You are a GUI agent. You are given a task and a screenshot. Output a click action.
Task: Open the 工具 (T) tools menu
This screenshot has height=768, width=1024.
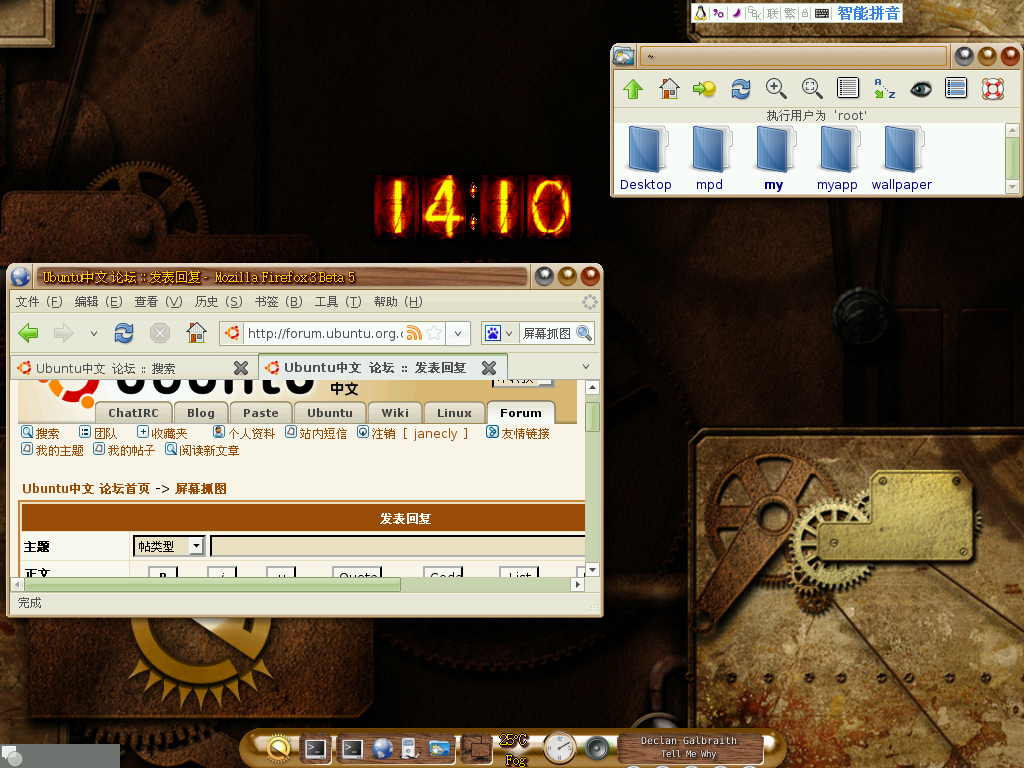click(x=338, y=302)
